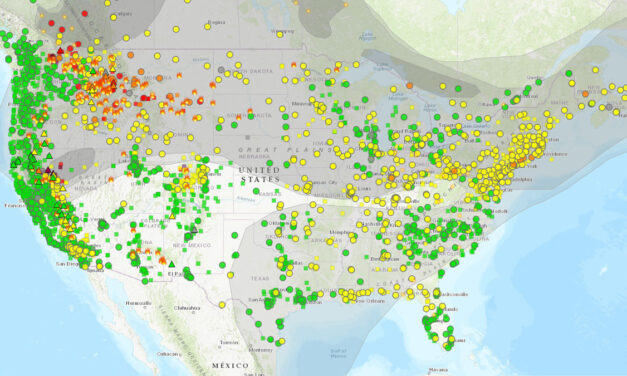Screen dimensions: 627x376
Task: Click the fire icon in South Dakota
Action: pyautogui.click(x=250, y=112)
